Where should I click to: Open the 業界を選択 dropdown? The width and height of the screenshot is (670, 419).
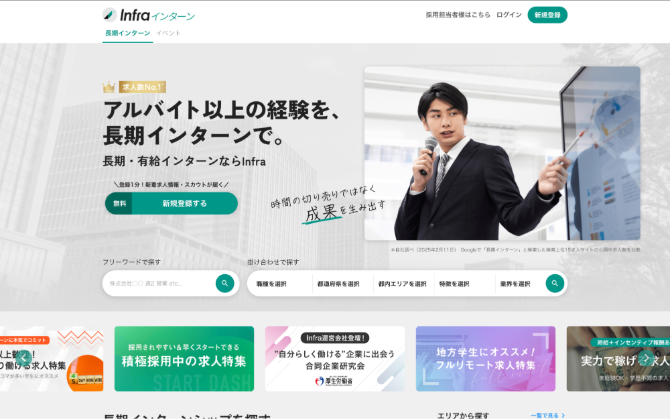(519, 284)
